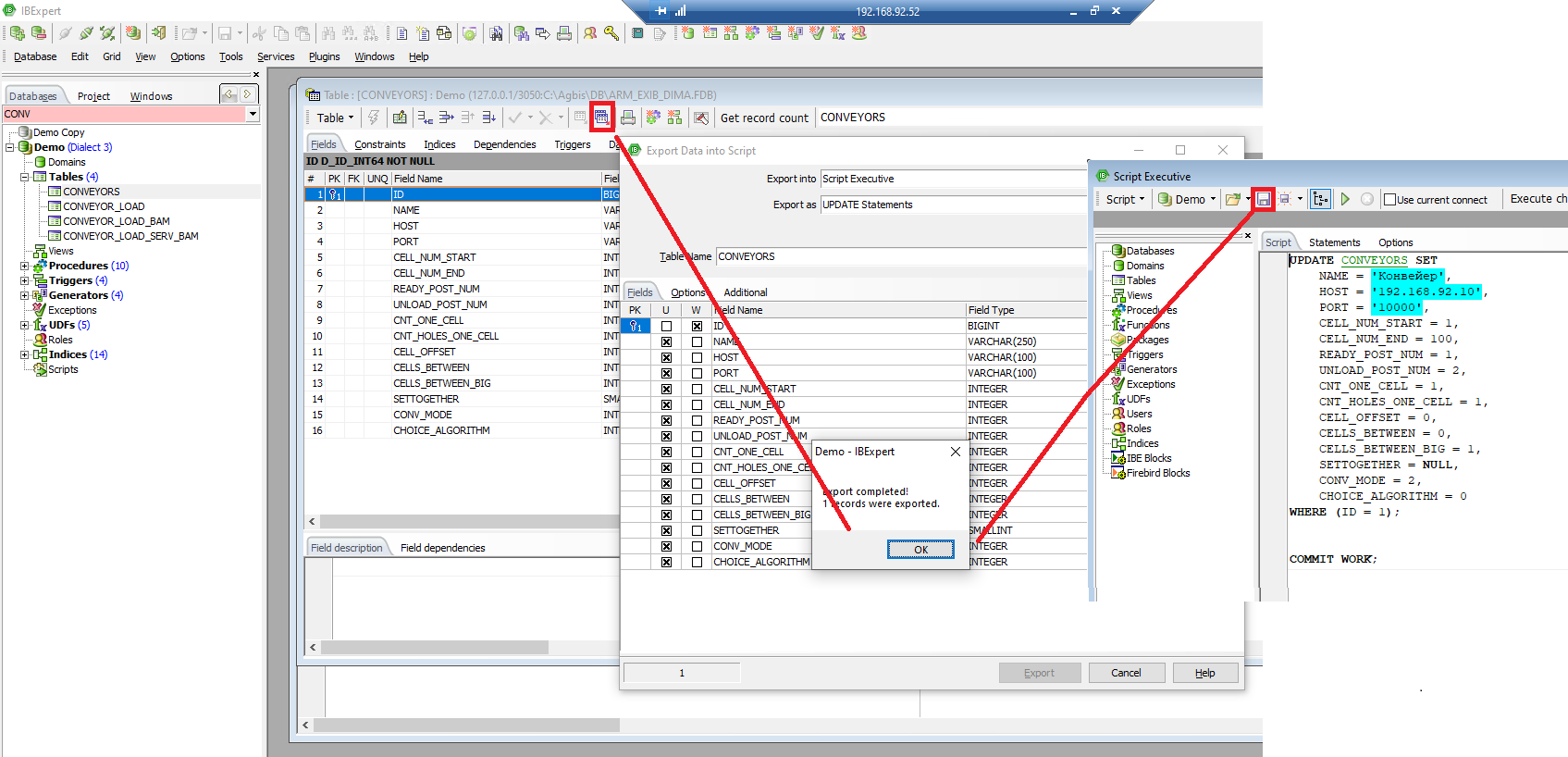Screen dimensions: 1568x757
Task: Click the Print icon in the table toolbar
Action: (628, 118)
